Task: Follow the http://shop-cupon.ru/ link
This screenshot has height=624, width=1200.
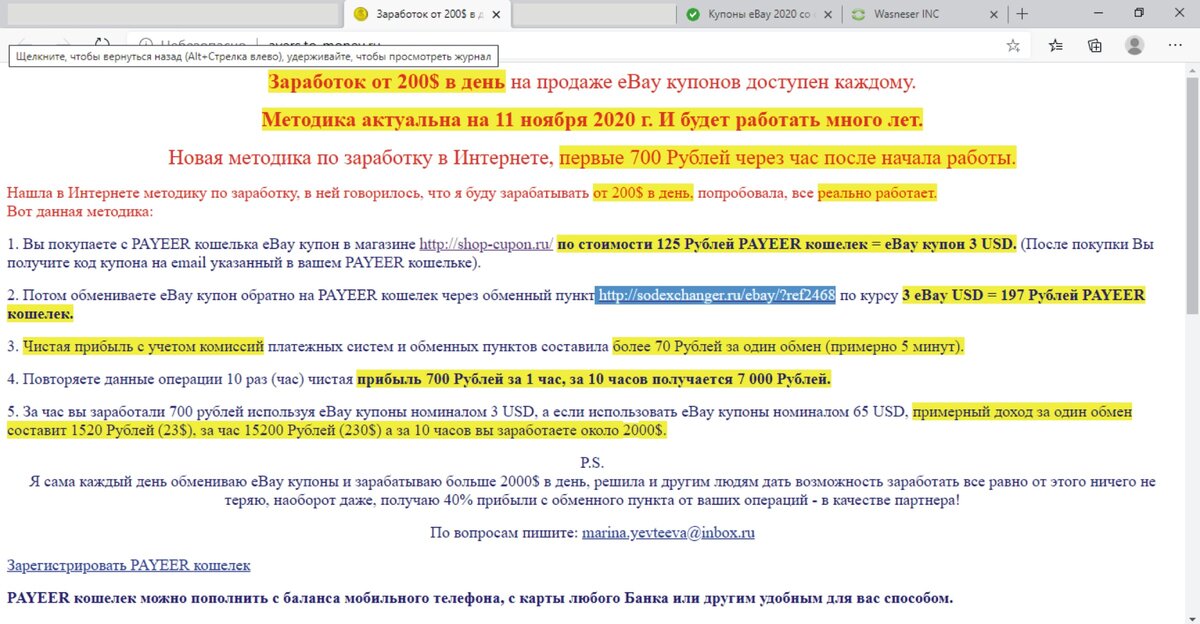Action: tap(486, 244)
